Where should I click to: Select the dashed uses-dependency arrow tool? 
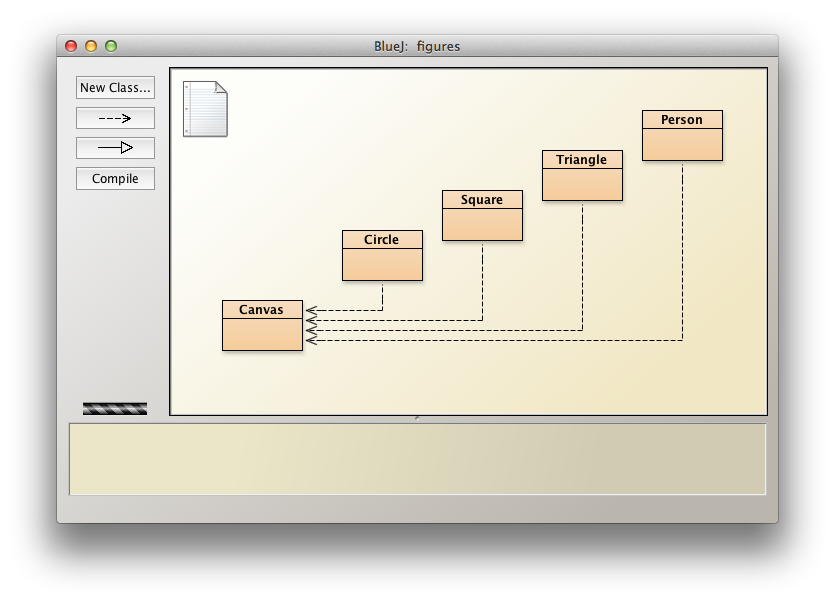(x=115, y=118)
